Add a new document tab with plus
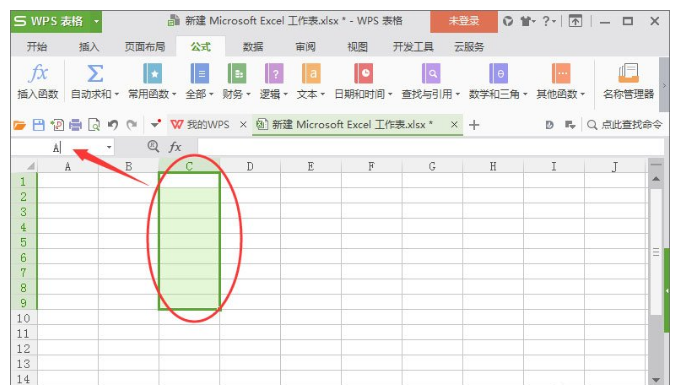This screenshot has height=385, width=674. pos(474,125)
